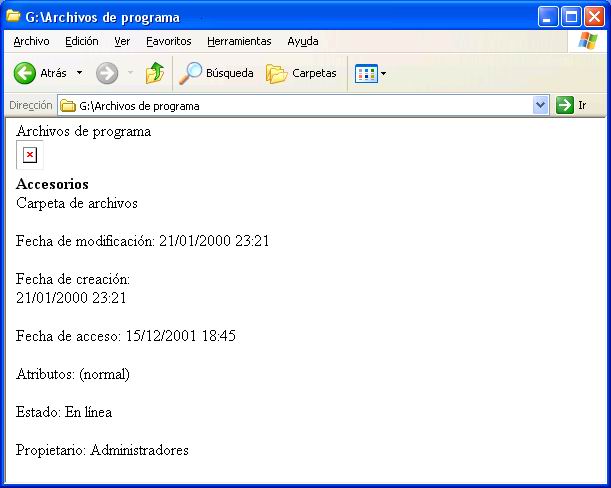Click the broken image placeholder
This screenshot has width=611, height=488.
30,155
